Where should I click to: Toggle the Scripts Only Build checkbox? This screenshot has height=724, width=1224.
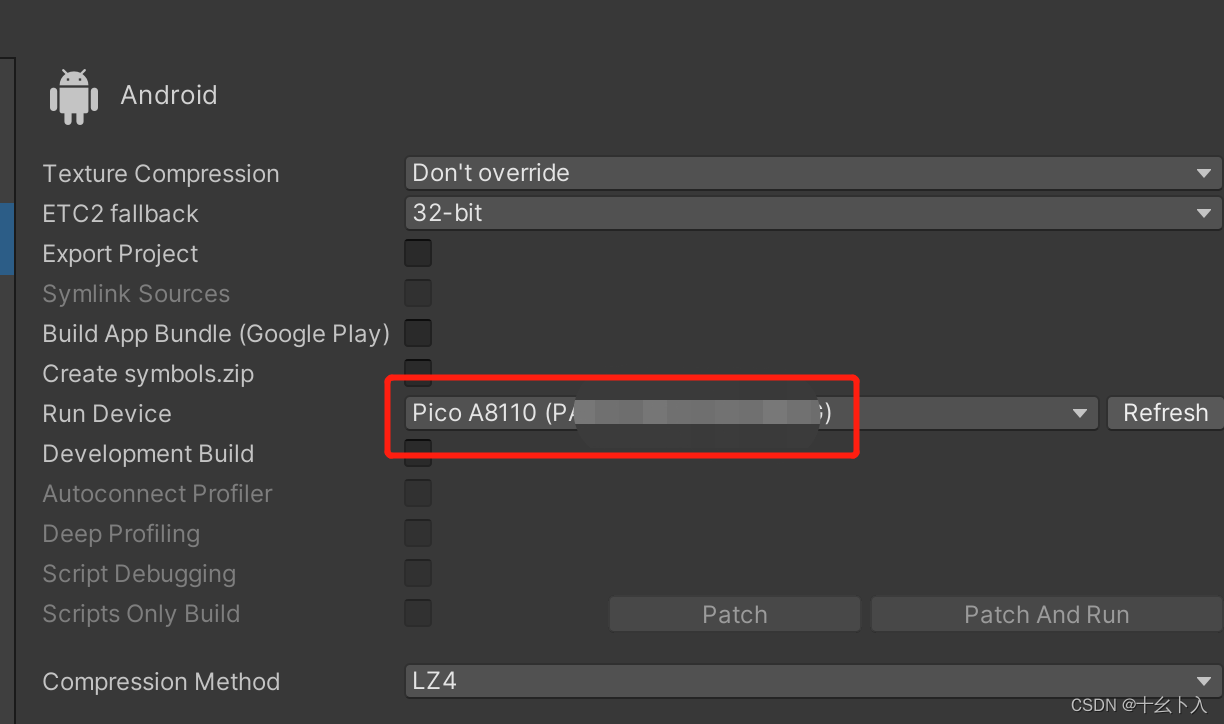pyautogui.click(x=418, y=613)
